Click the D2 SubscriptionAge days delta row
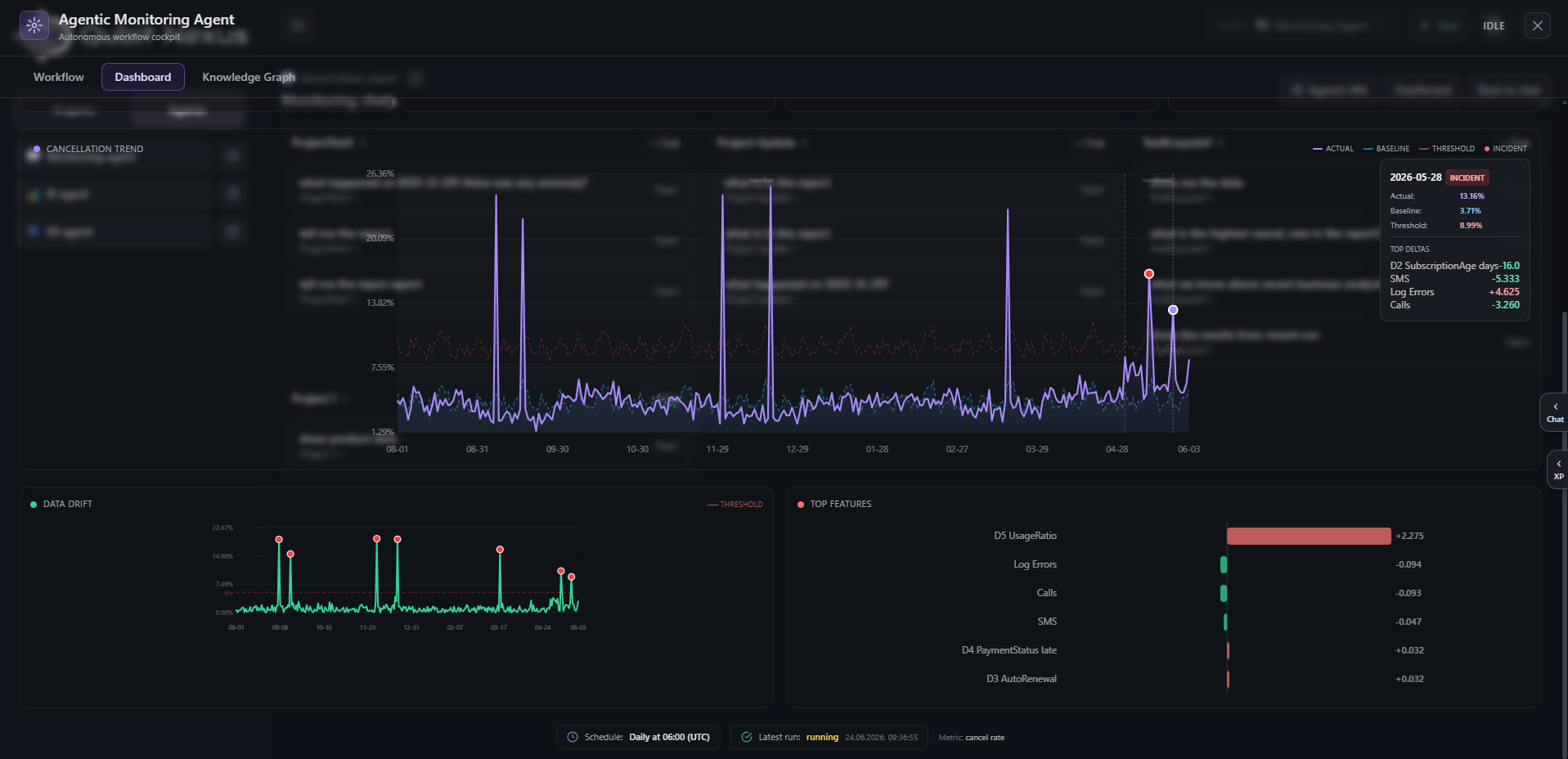Viewport: 1568px width, 759px height. pyautogui.click(x=1454, y=266)
